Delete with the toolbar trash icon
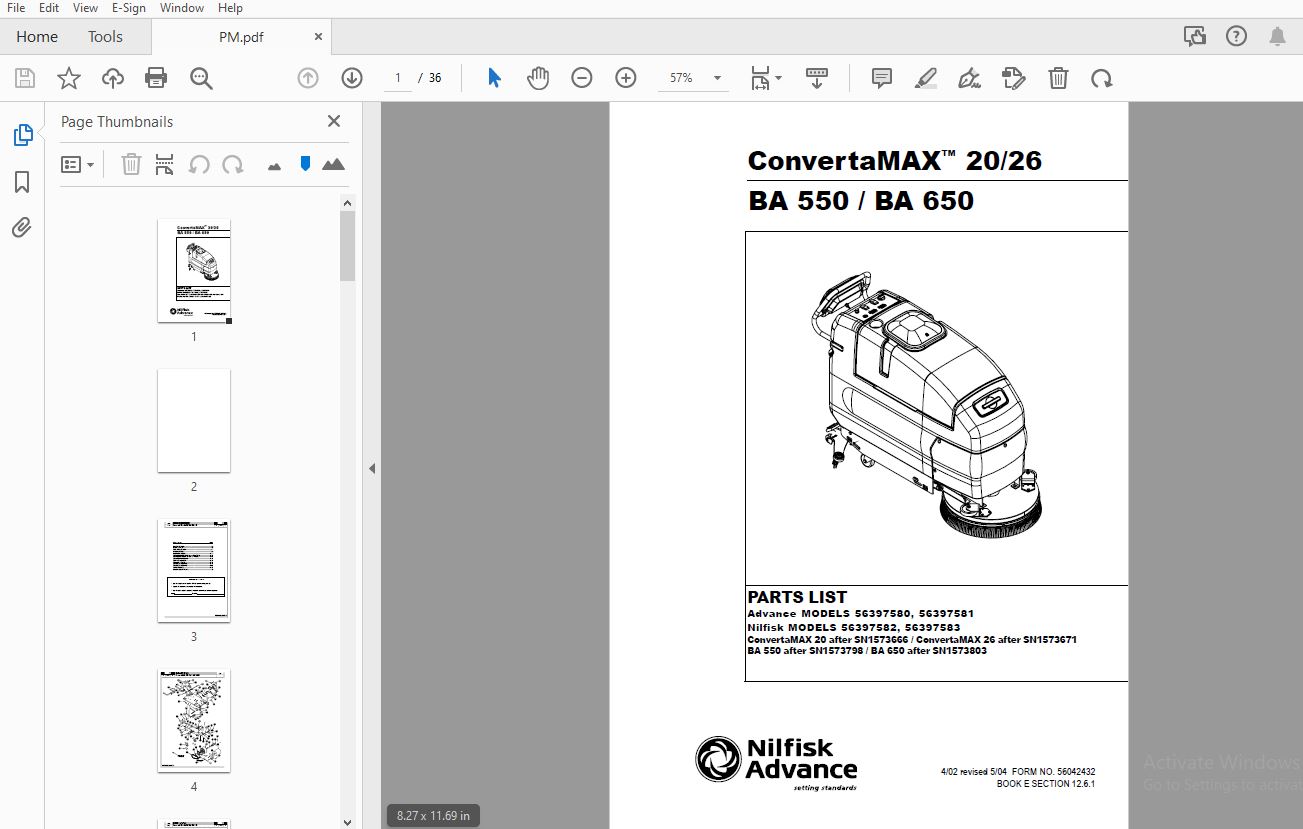 1058,78
